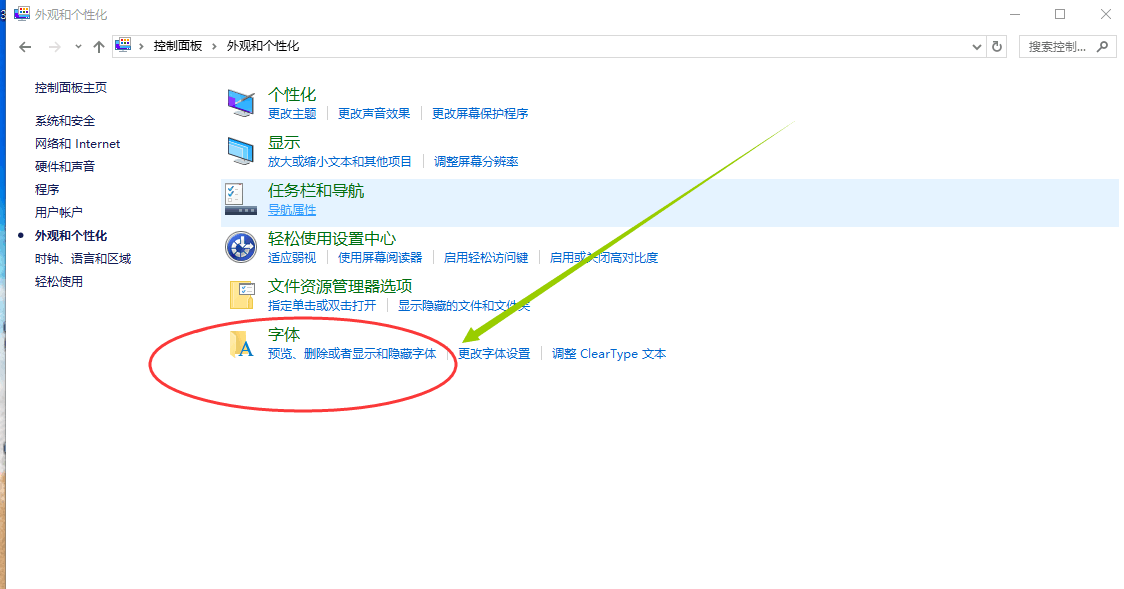Click the 指定单击或双击打开 link

[x=322, y=305]
